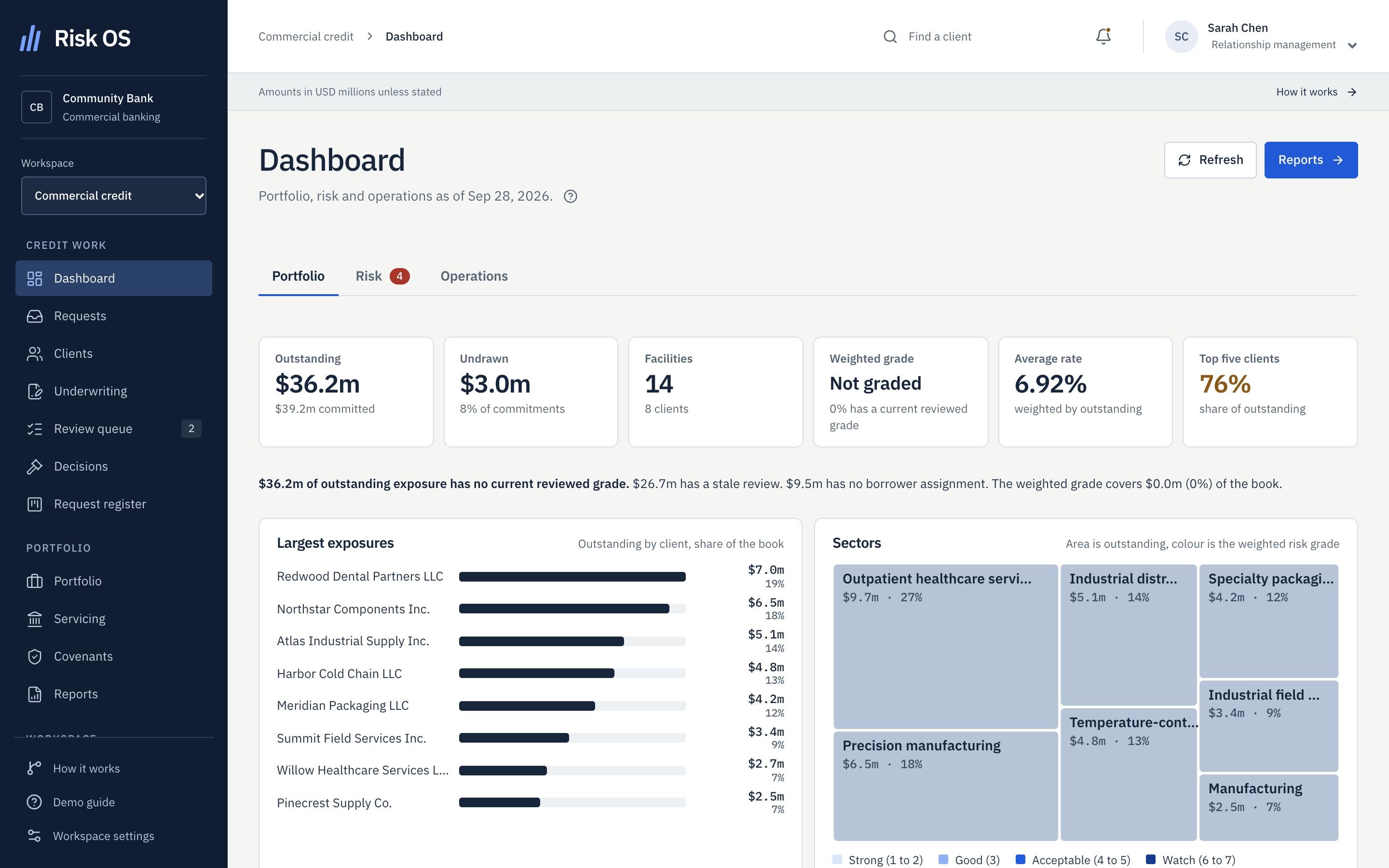Screen dimensions: 1389x868
Task: Click the SC user avatar
Action: point(1181,37)
